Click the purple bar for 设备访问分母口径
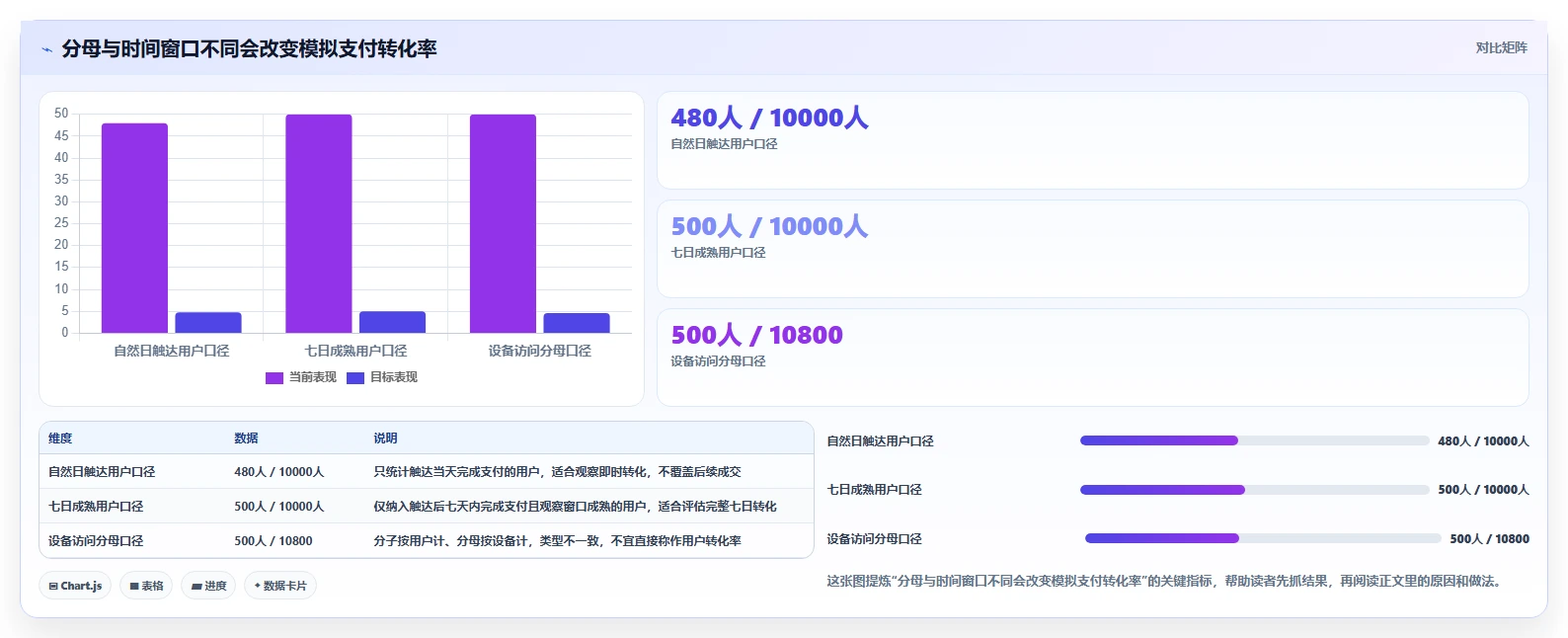The width and height of the screenshot is (1568, 638). (503, 223)
